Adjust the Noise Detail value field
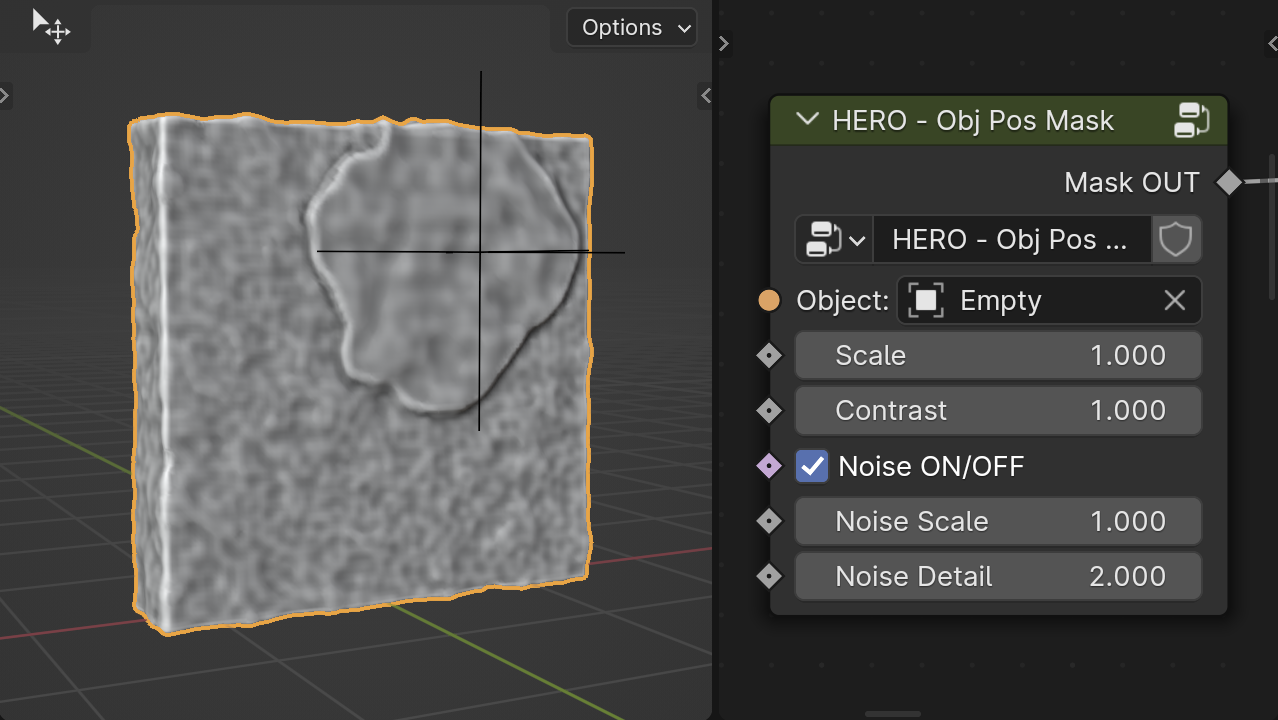 998,576
